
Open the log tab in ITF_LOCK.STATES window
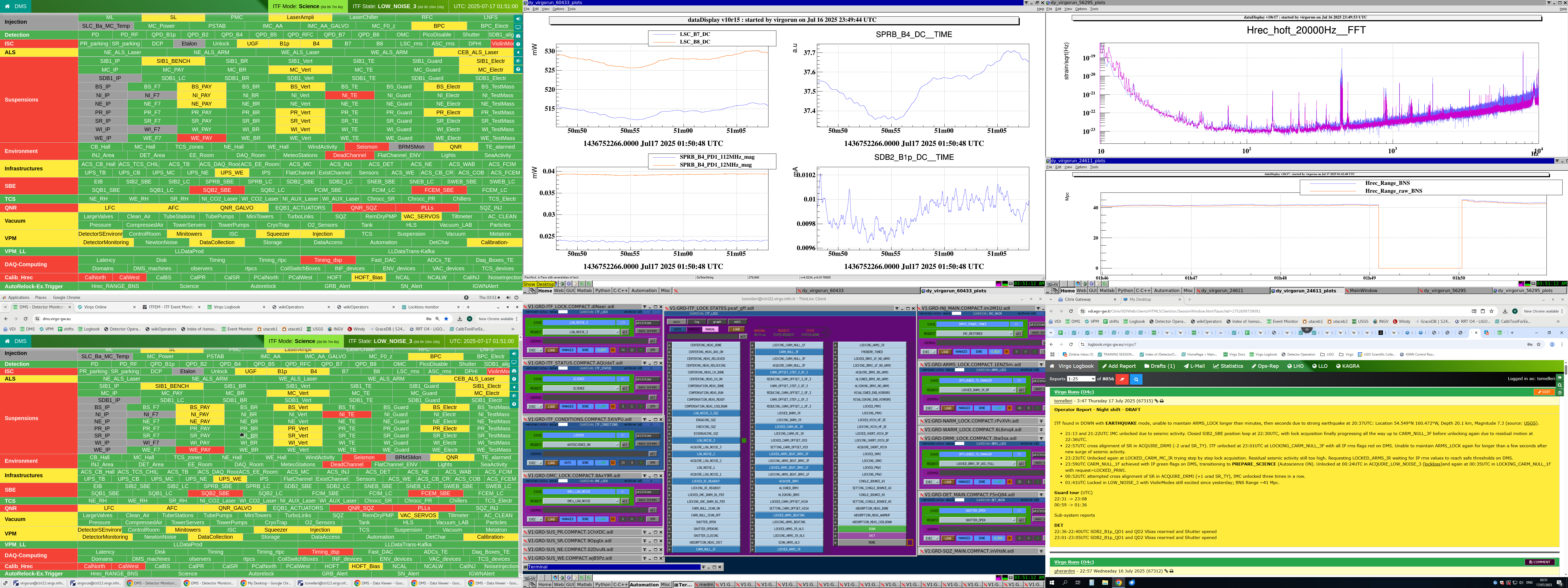tap(697, 322)
